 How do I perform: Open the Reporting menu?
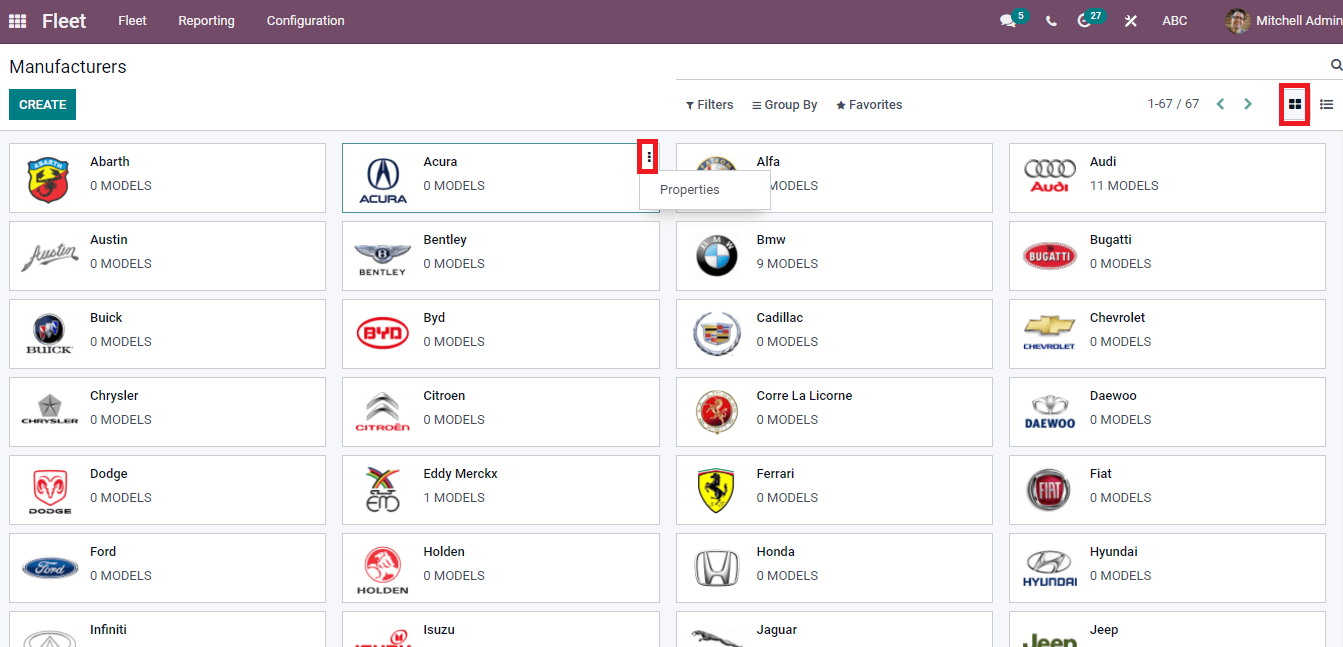pyautogui.click(x=207, y=21)
